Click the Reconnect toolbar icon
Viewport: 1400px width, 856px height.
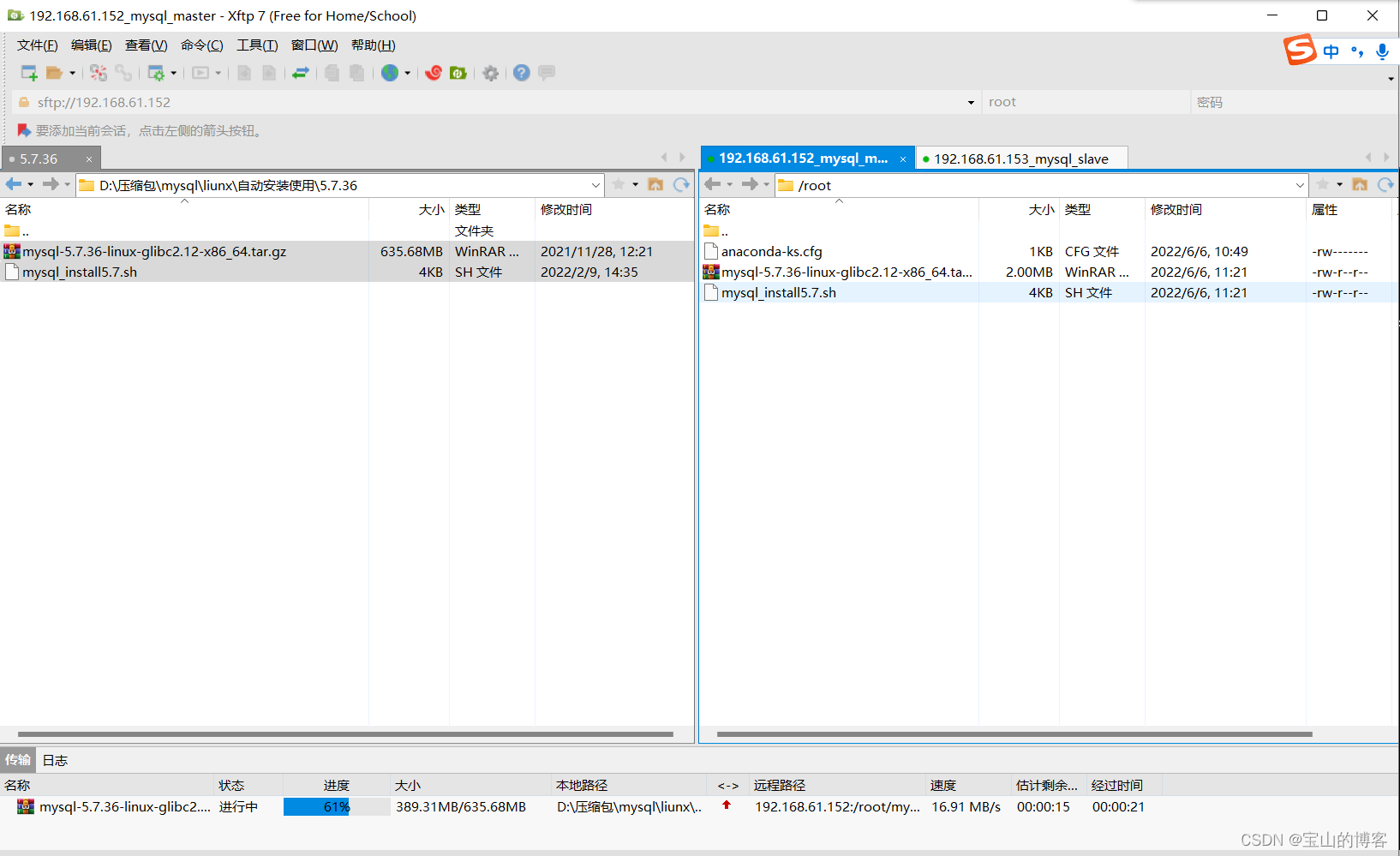[99, 73]
